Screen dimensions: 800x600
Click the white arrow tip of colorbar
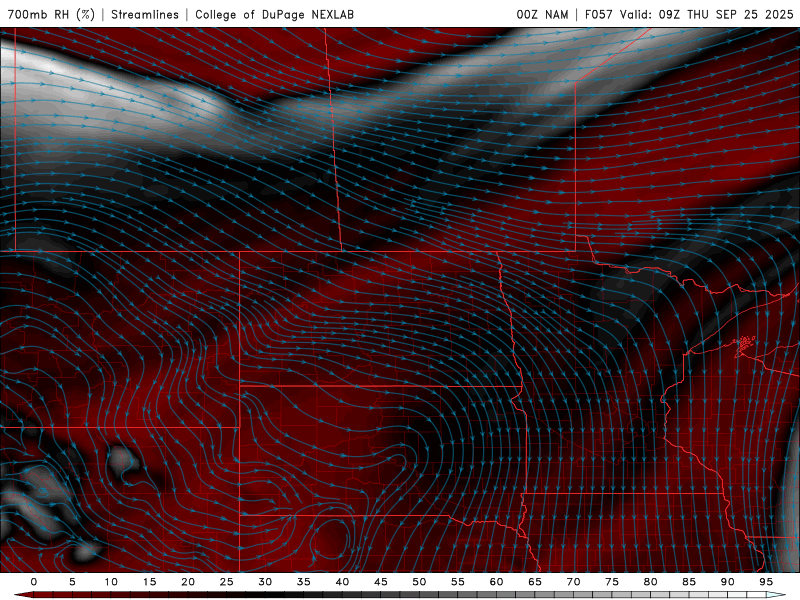776,595
